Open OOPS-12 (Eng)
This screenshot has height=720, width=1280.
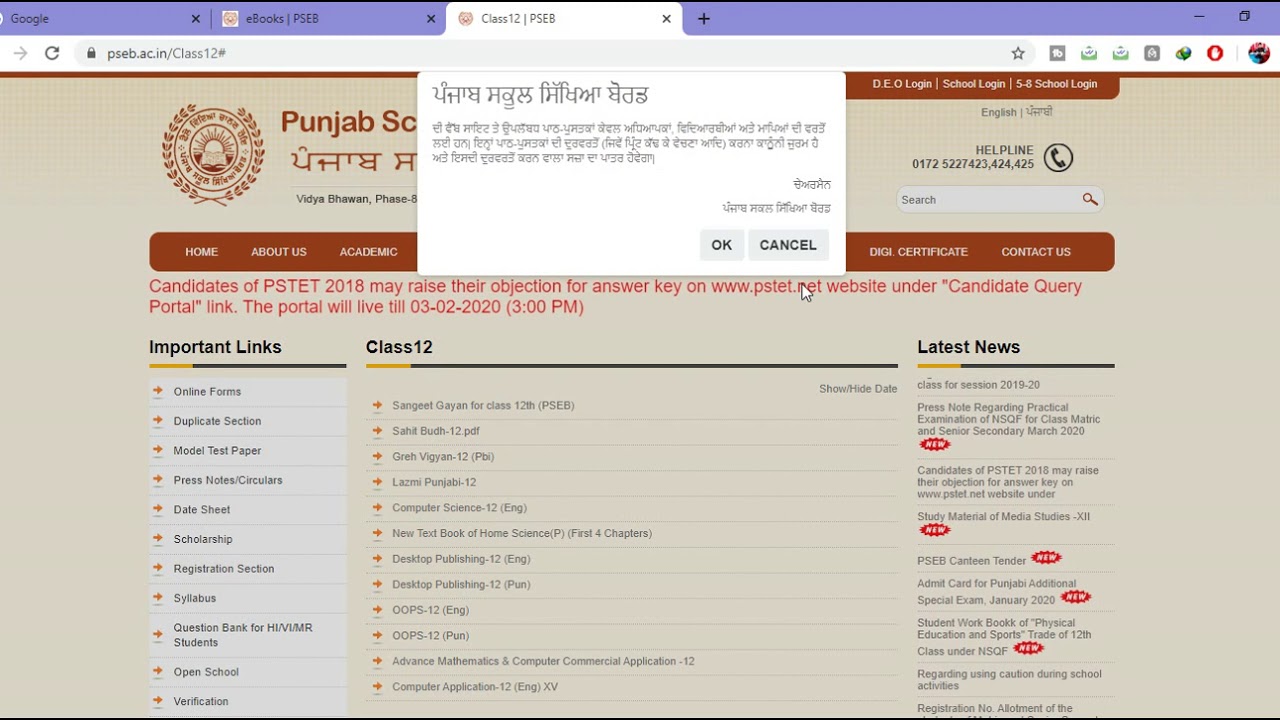coord(430,610)
